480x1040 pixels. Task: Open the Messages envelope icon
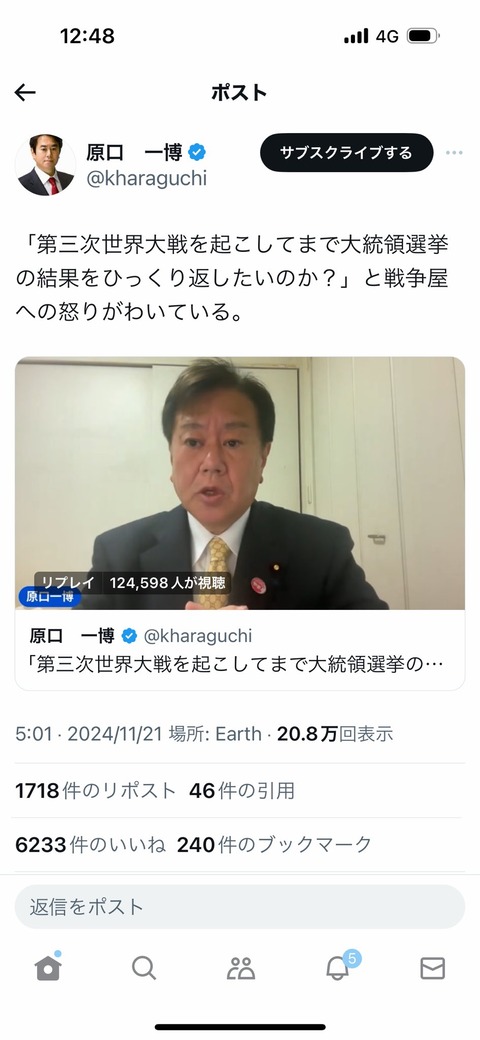pos(432,968)
